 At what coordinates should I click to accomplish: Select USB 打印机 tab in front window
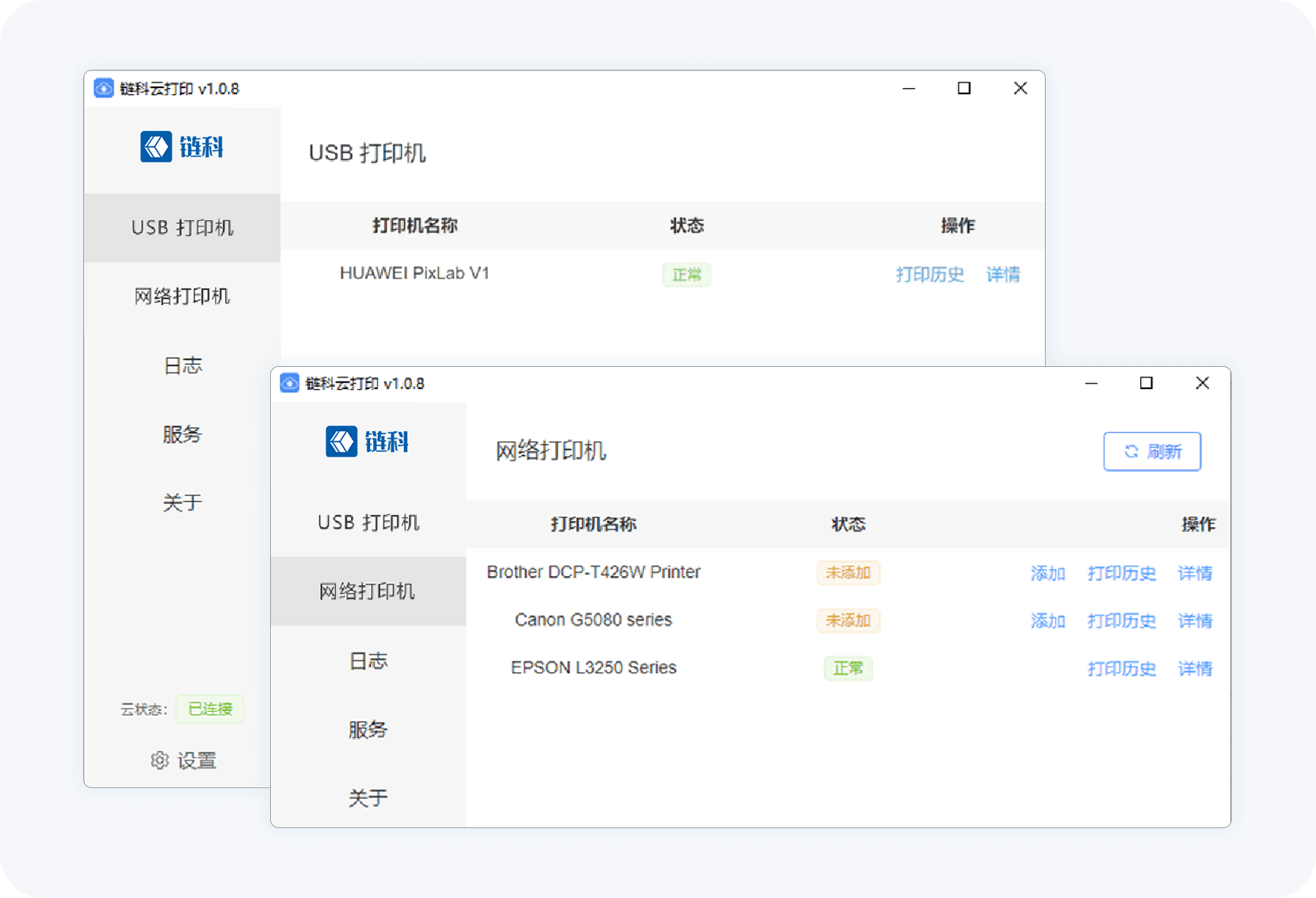tap(368, 522)
